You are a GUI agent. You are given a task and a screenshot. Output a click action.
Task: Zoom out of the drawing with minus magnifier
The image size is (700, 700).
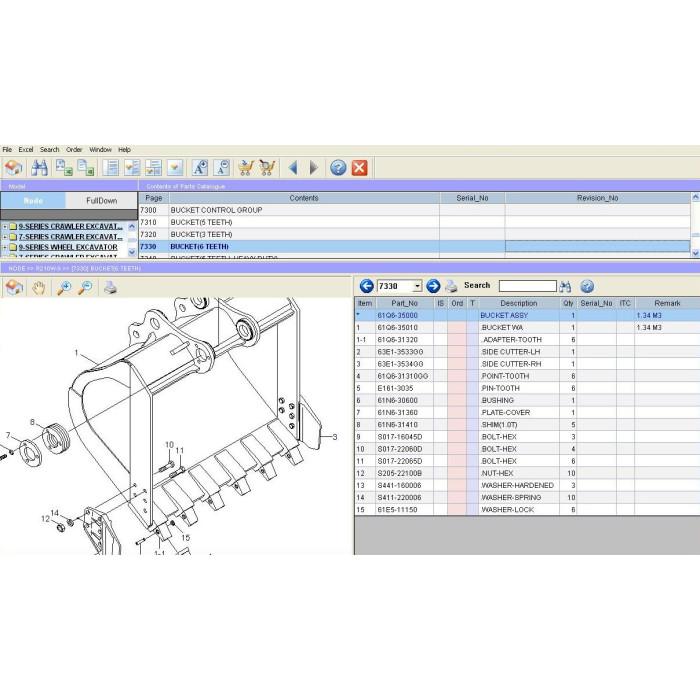point(85,288)
